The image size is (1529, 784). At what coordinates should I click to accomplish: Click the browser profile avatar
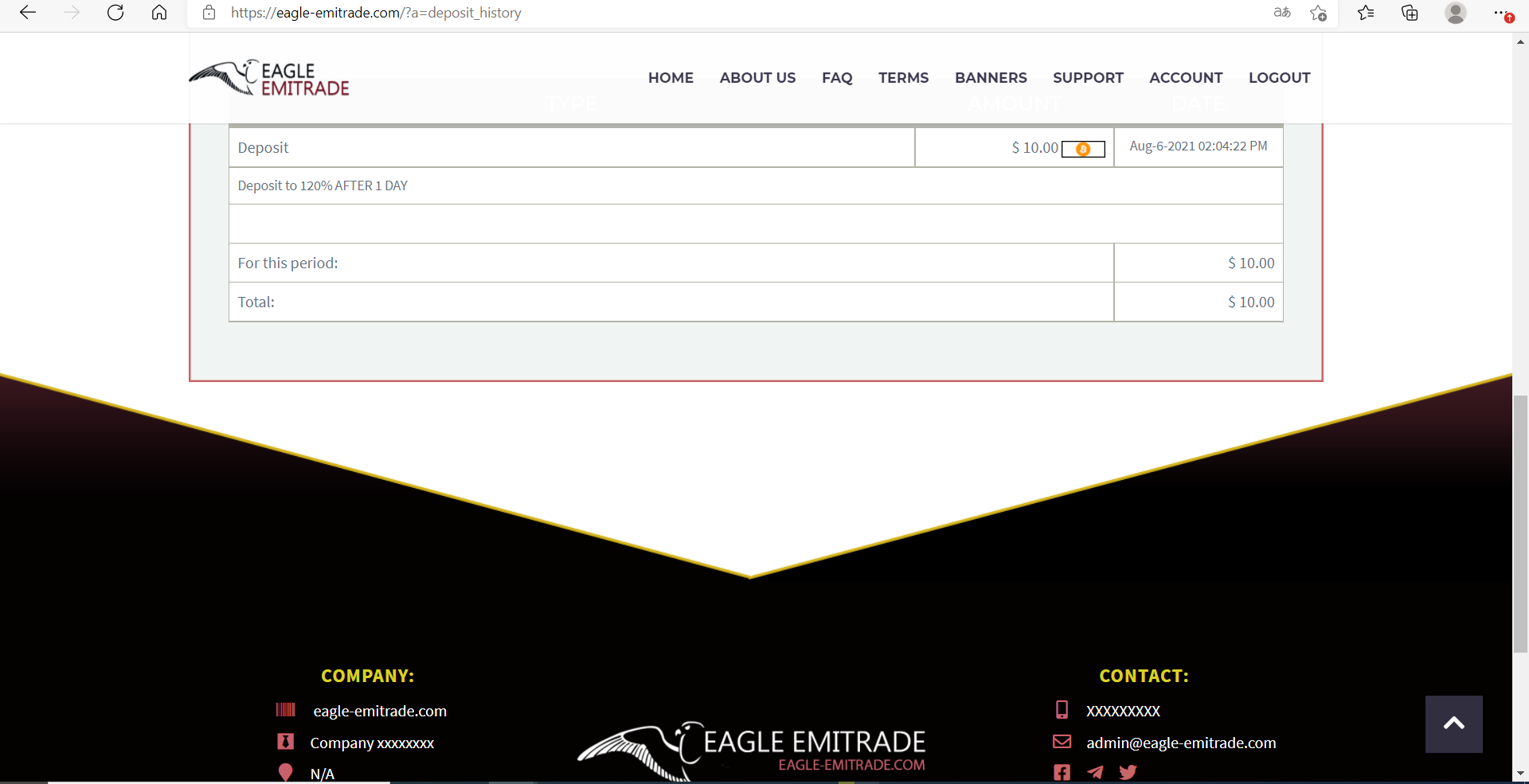click(x=1455, y=13)
